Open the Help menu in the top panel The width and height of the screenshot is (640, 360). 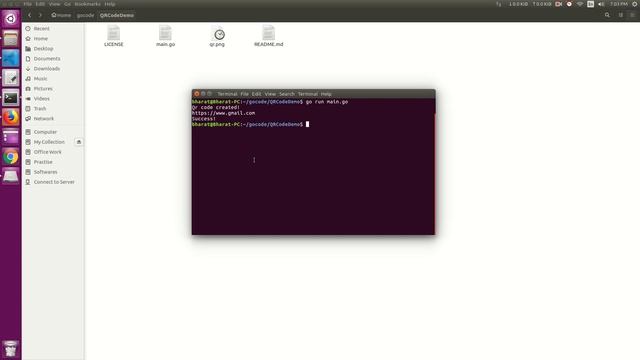(110, 4)
